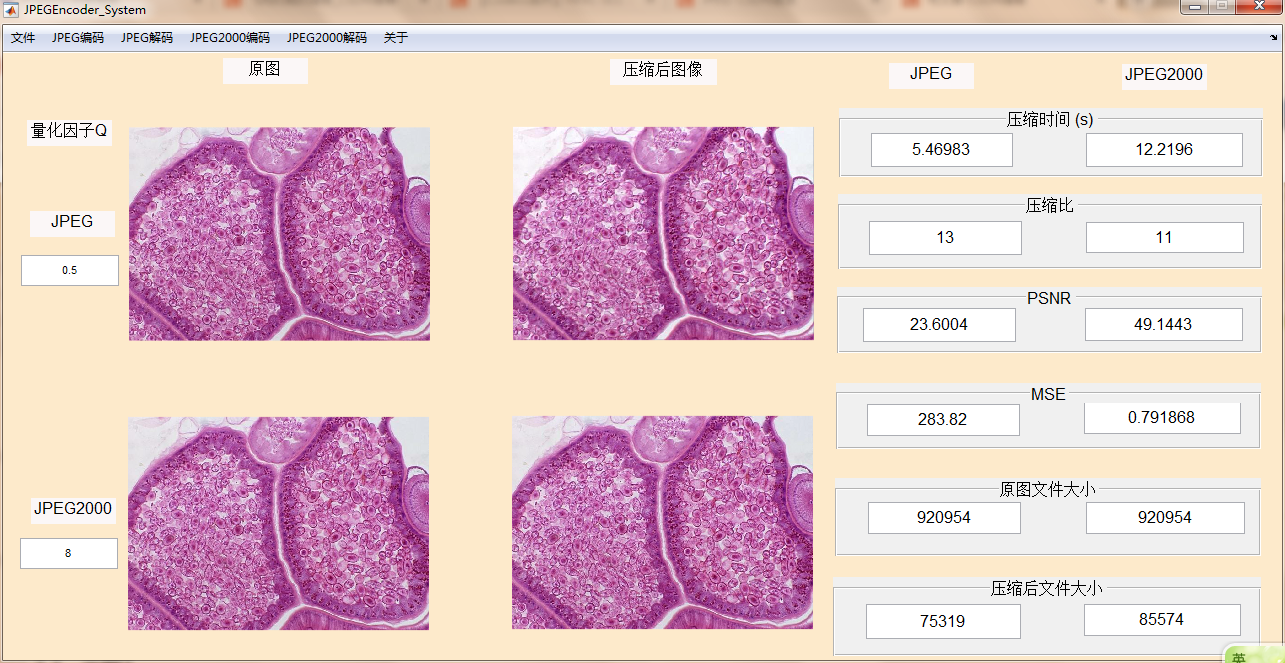Open the 关于 menu
This screenshot has height=663, width=1285.
(396, 38)
